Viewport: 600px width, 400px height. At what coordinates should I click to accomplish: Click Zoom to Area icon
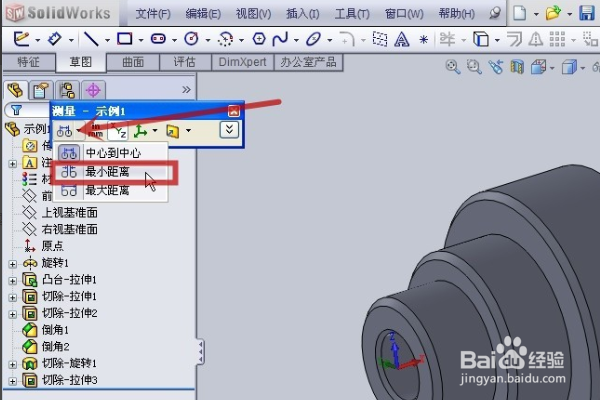474,67
